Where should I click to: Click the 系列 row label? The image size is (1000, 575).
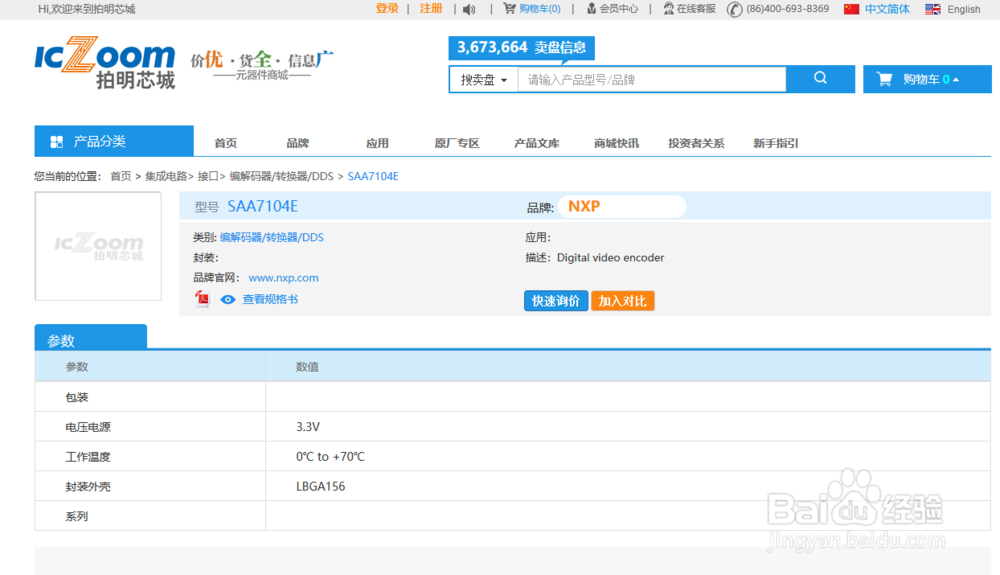(x=77, y=516)
